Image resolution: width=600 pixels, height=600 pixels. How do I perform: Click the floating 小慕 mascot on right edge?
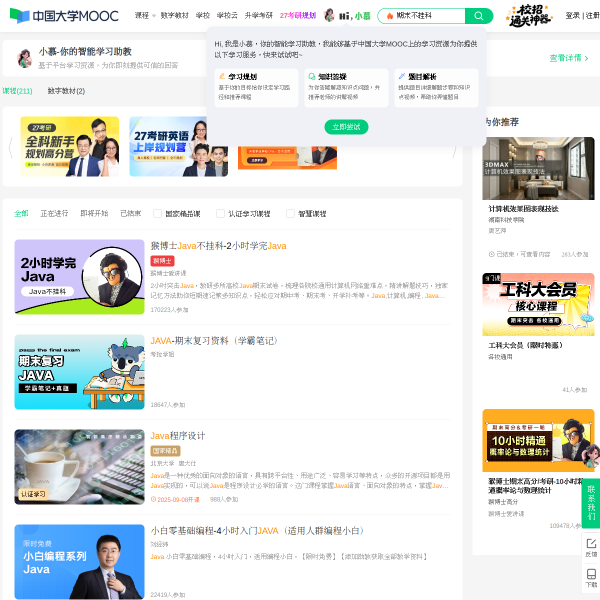(x=591, y=456)
